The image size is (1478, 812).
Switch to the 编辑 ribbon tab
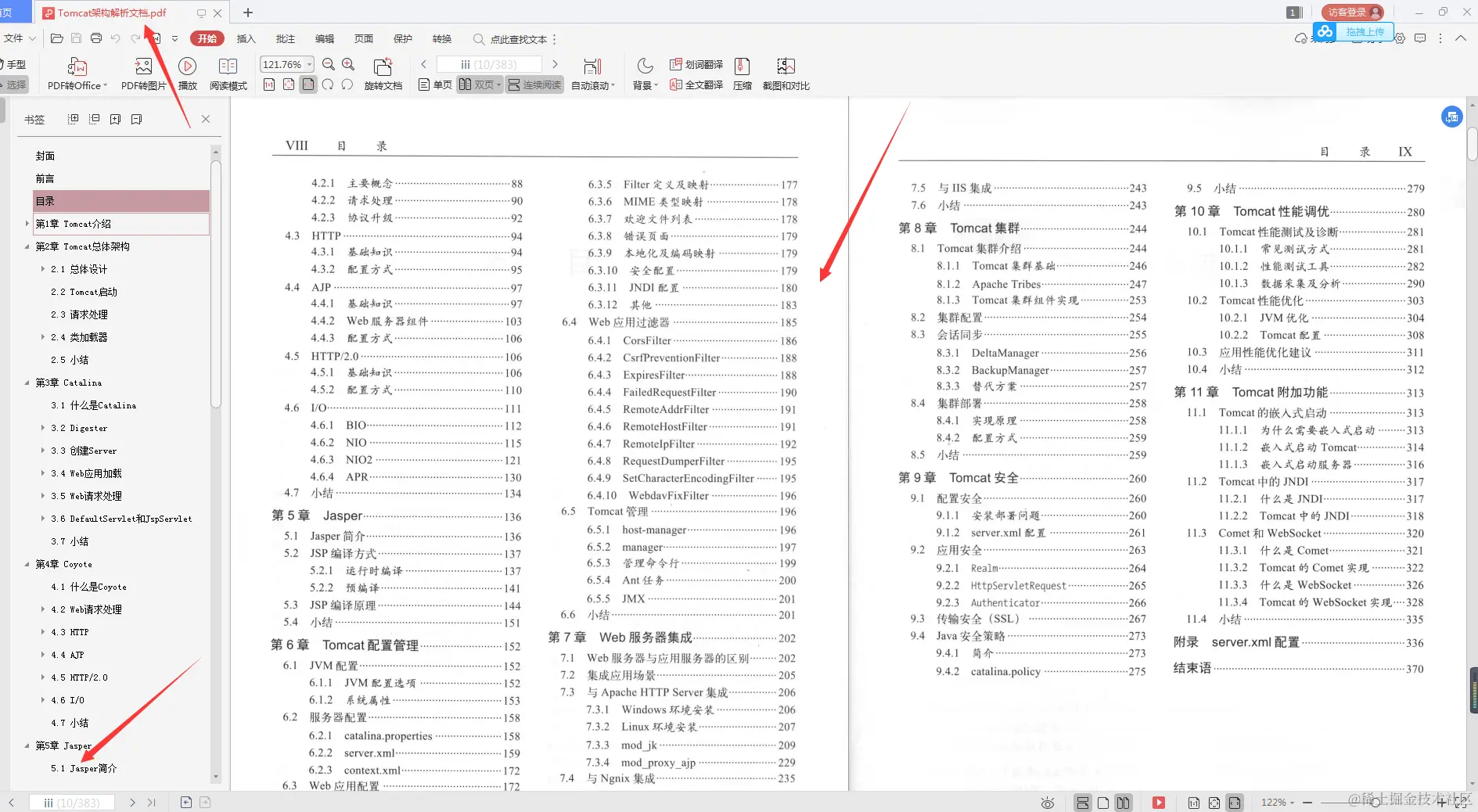tap(325, 38)
